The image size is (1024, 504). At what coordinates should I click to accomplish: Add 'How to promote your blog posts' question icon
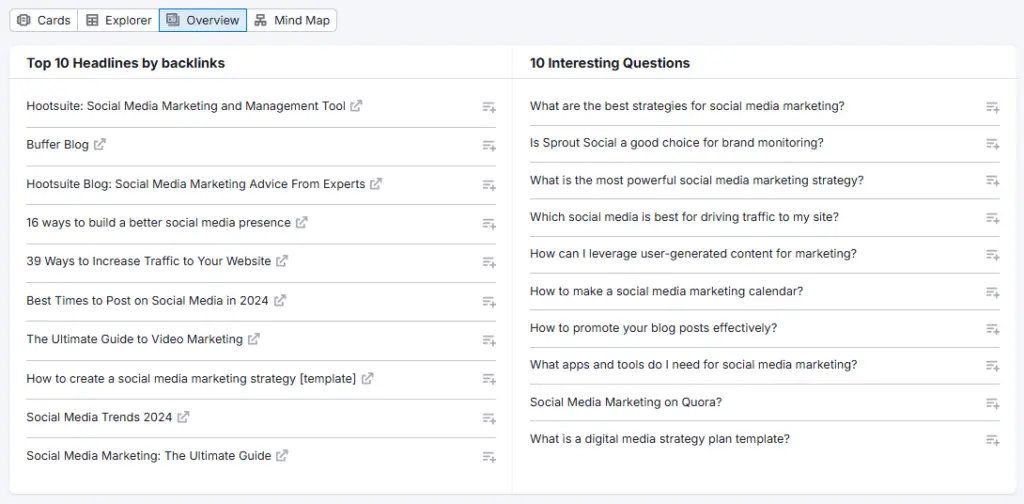[992, 329]
